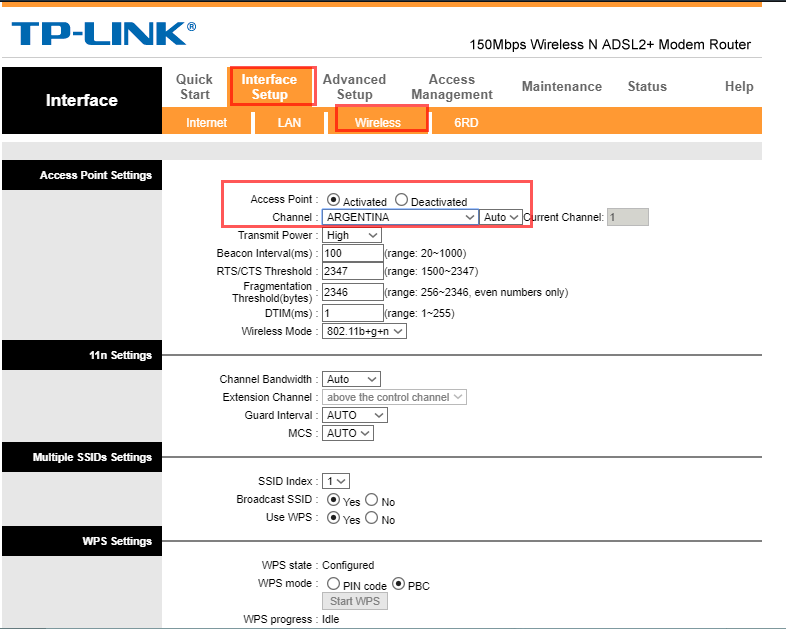The height and width of the screenshot is (629, 786).
Task: Choose PBC WPS mode
Action: coord(399,583)
